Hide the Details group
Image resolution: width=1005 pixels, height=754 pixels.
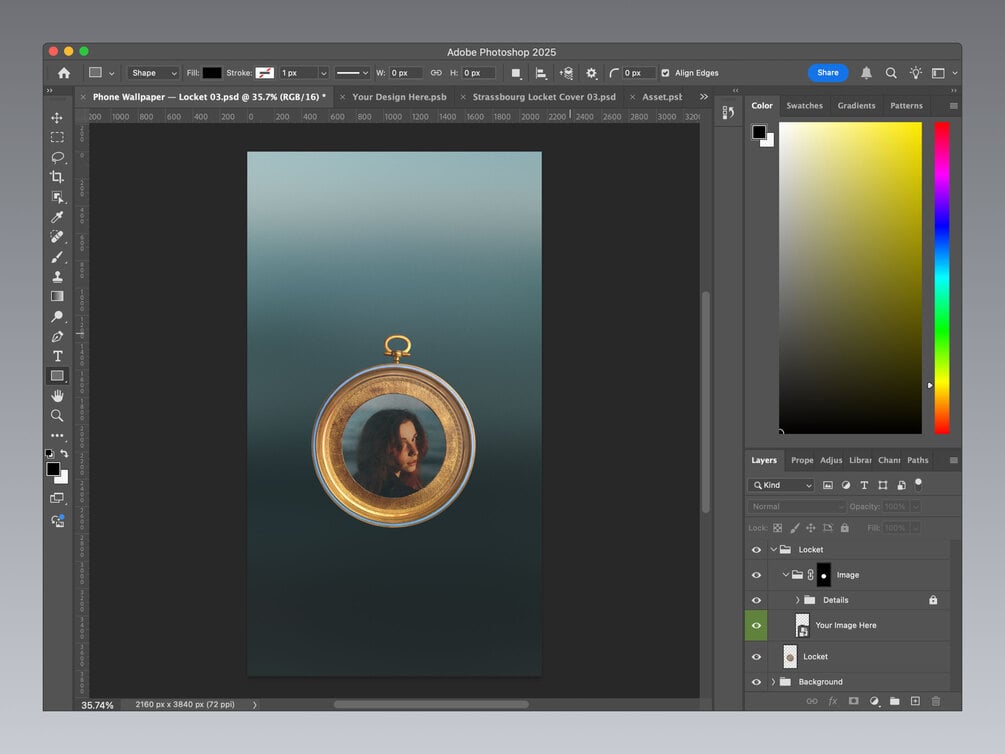756,600
